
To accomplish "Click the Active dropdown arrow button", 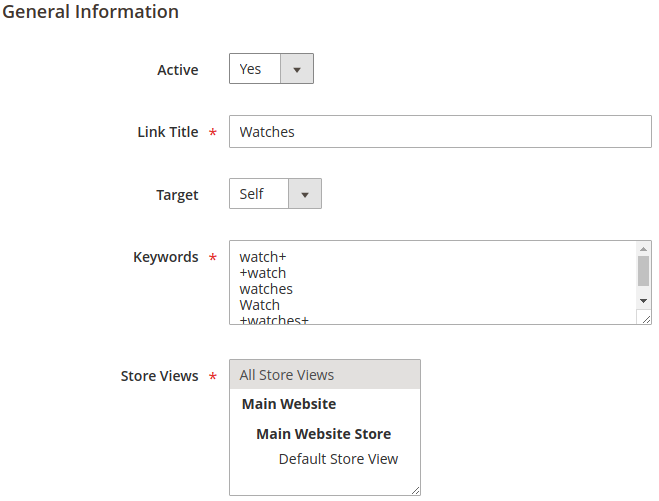I will click(297, 69).
